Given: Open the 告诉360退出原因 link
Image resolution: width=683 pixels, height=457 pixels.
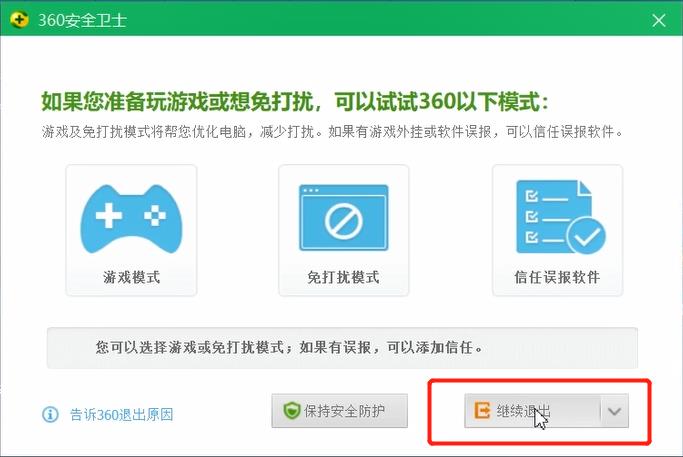Looking at the screenshot, I should click(122, 414).
